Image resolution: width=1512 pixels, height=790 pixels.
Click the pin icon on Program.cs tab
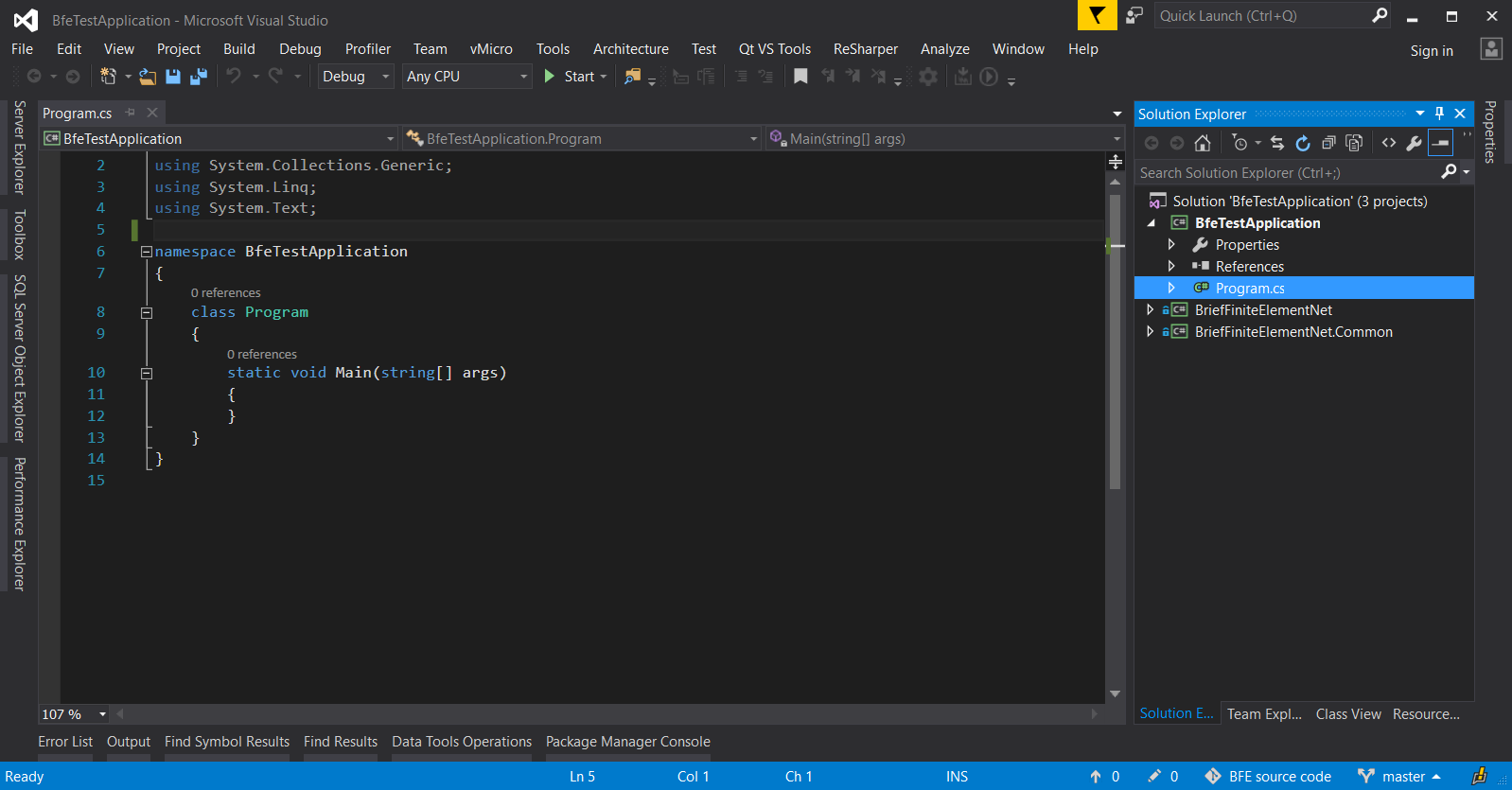[x=131, y=113]
